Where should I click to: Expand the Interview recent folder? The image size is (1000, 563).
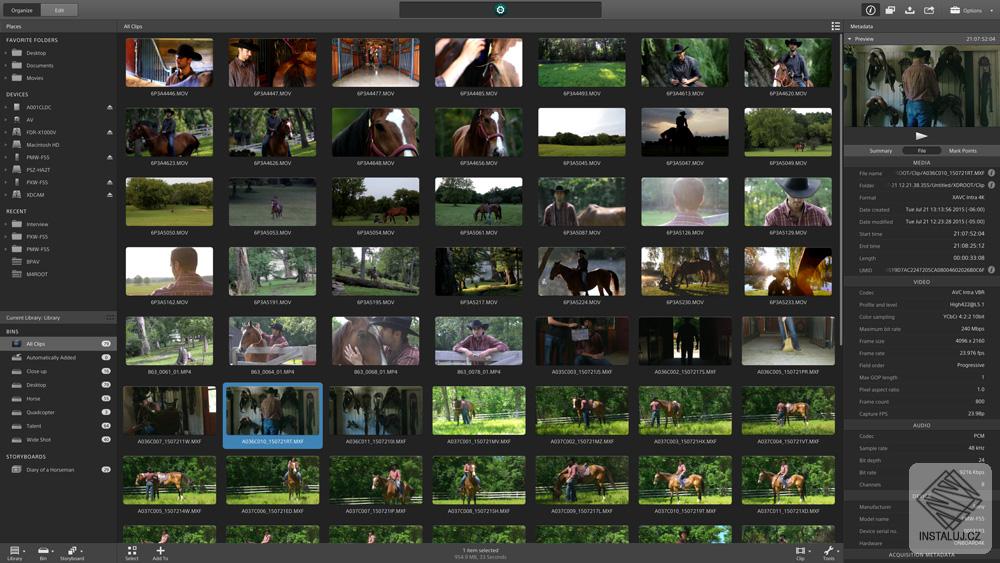coord(6,224)
